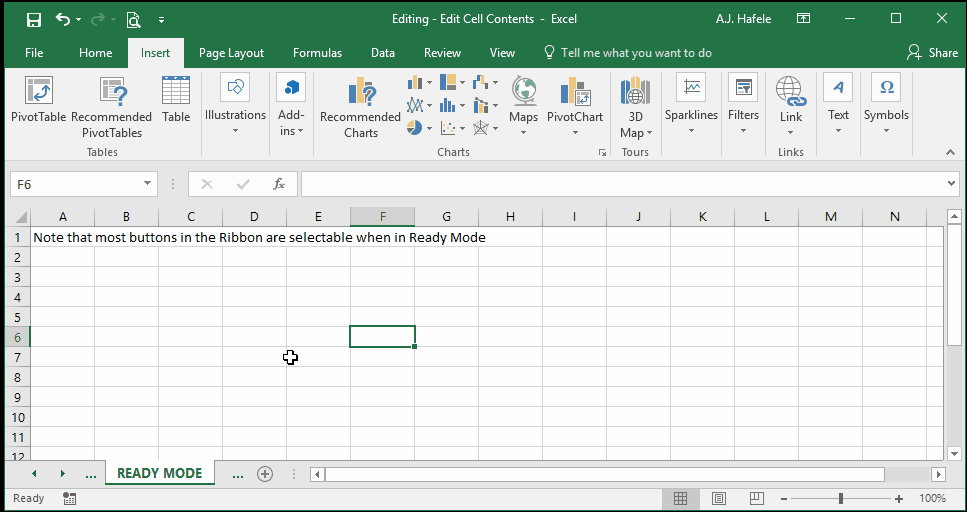Image resolution: width=967 pixels, height=512 pixels.
Task: Open the Maps chart menu
Action: (524, 107)
